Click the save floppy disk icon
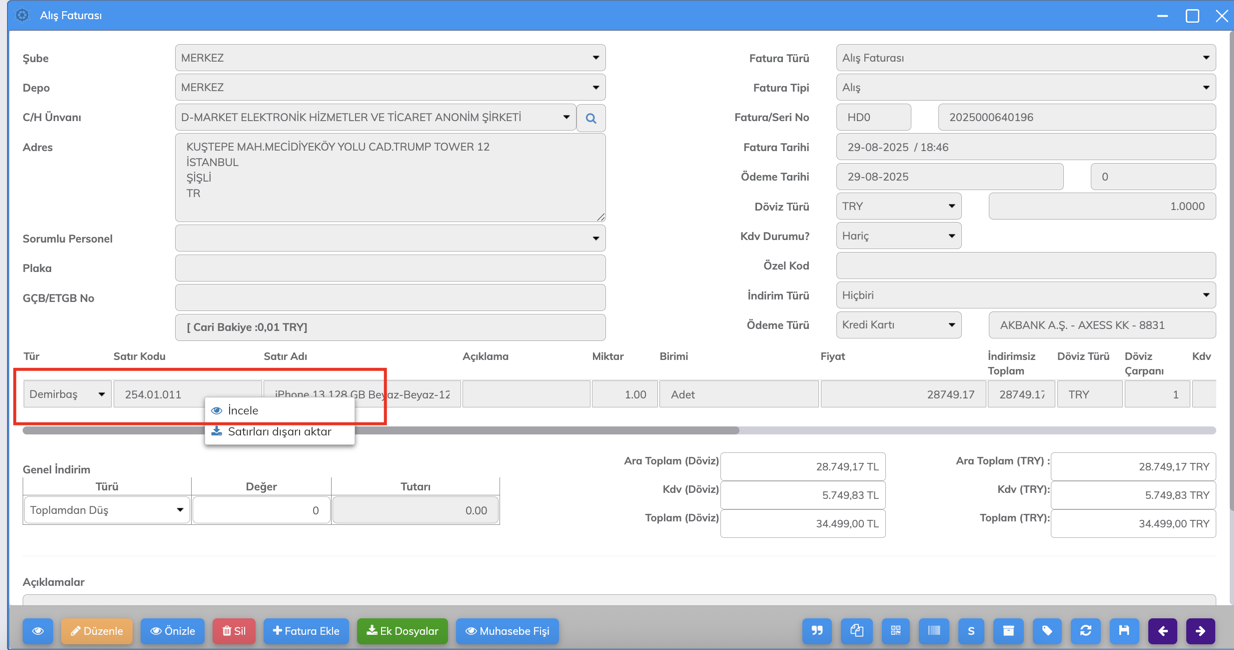Viewport: 1234px width, 650px height. tap(1124, 631)
